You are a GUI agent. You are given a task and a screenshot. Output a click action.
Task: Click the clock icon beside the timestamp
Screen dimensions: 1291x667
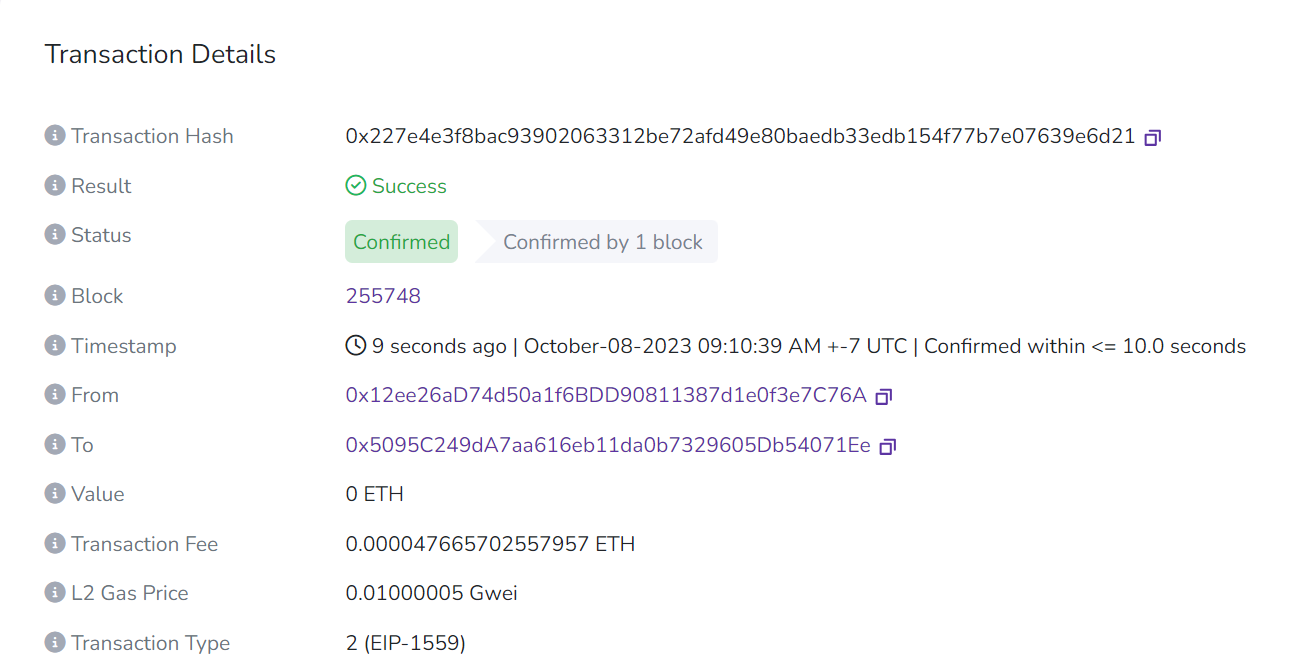355,345
